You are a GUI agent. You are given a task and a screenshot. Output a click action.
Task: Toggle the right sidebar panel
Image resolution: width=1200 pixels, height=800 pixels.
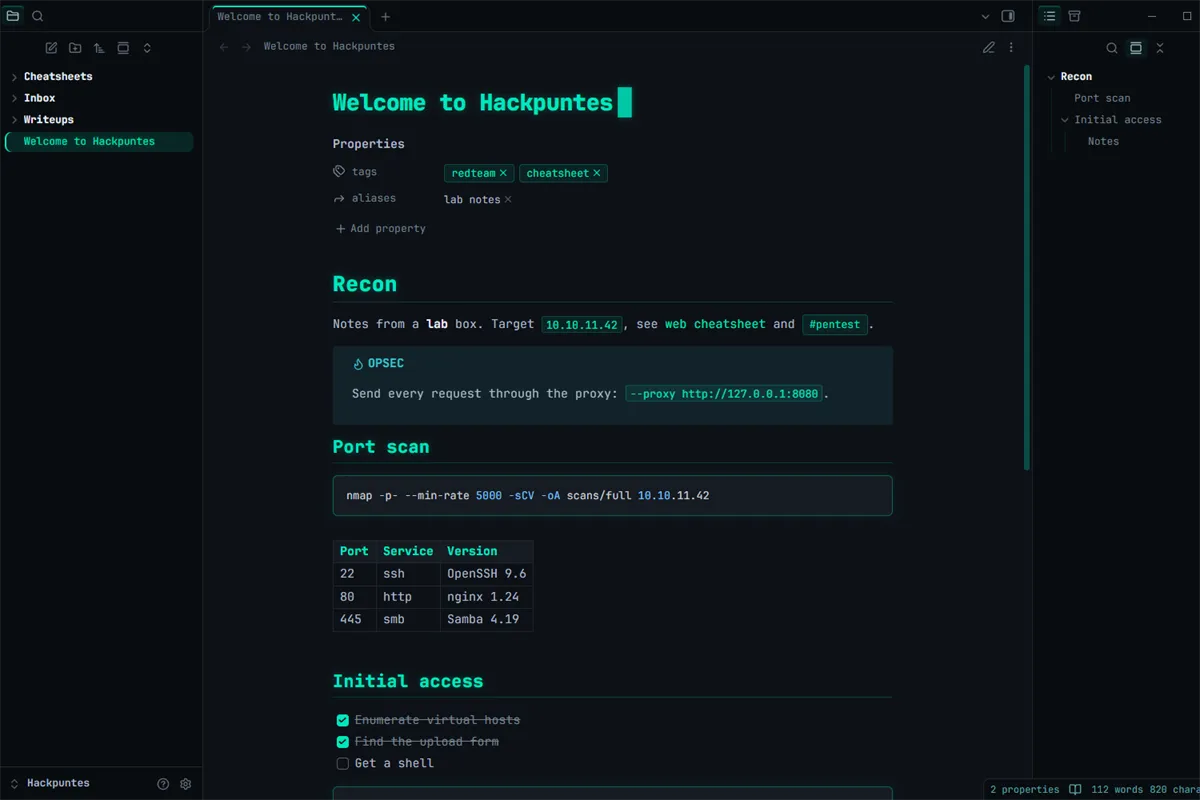[x=1008, y=16]
